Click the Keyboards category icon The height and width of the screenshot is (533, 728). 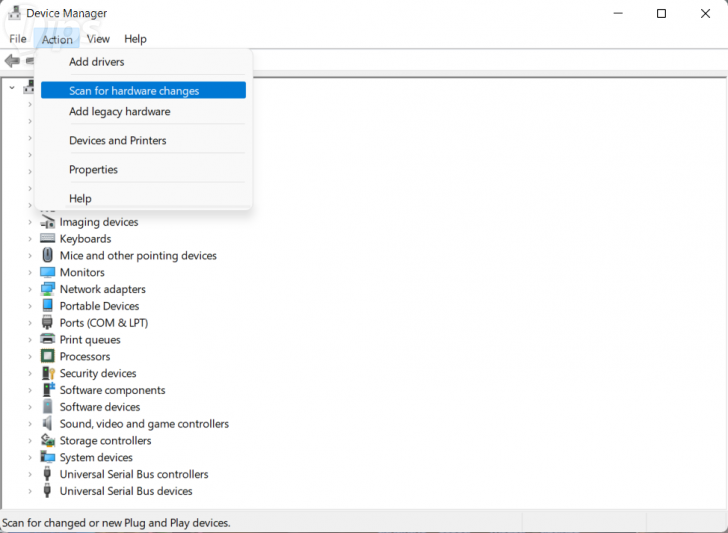[x=47, y=238]
